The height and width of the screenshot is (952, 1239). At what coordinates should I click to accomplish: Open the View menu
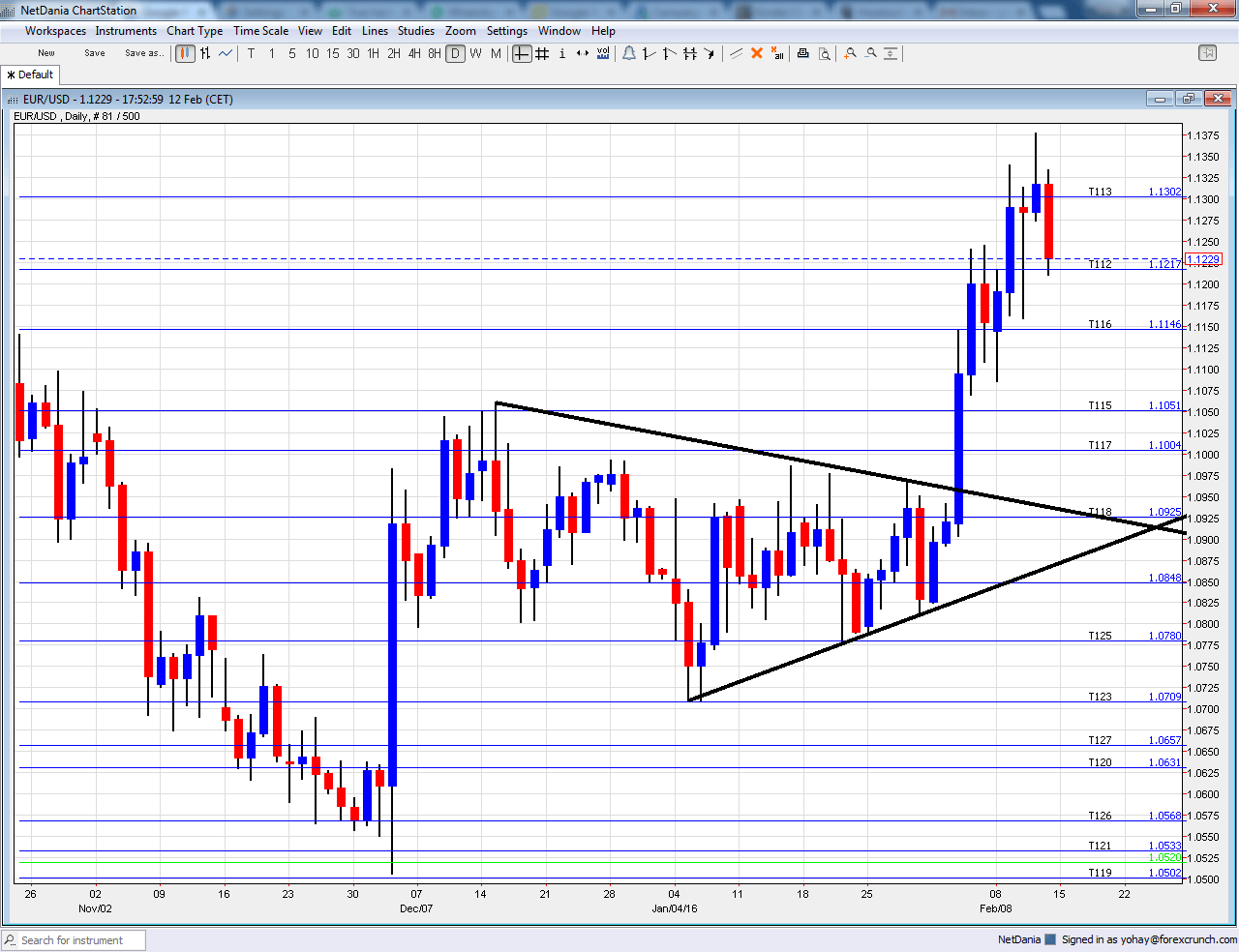click(x=310, y=31)
